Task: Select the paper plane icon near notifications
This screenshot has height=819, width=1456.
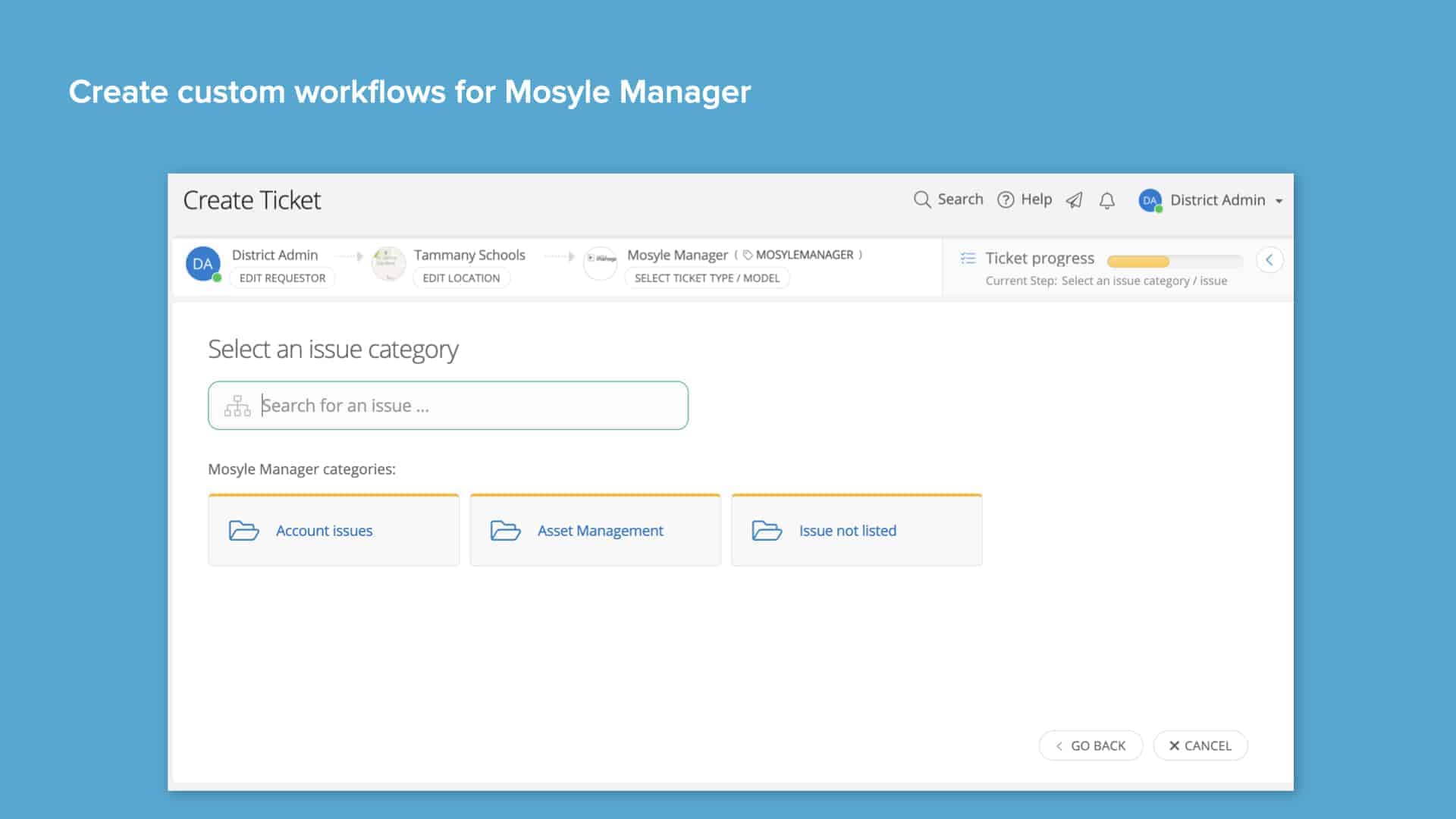Action: [1075, 200]
